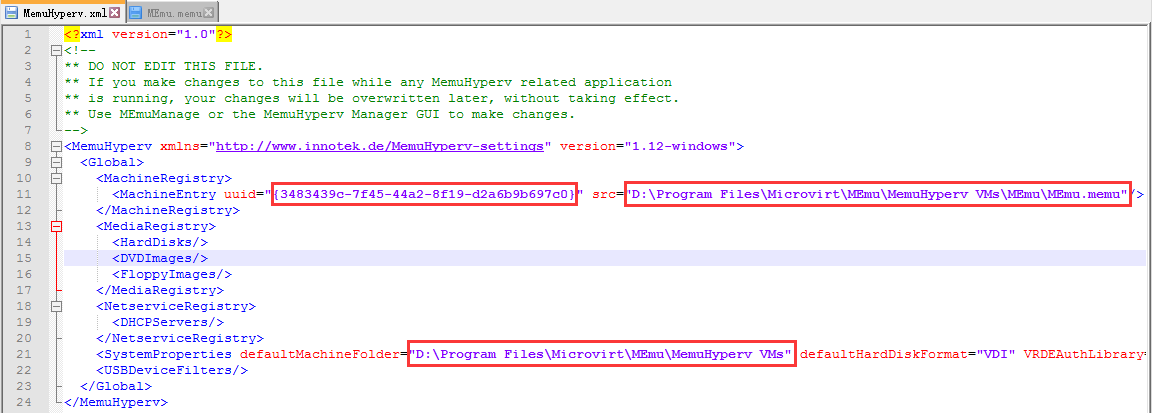Fold the MachineRegistry element
Image resolution: width=1152 pixels, height=413 pixels.
coord(56,178)
